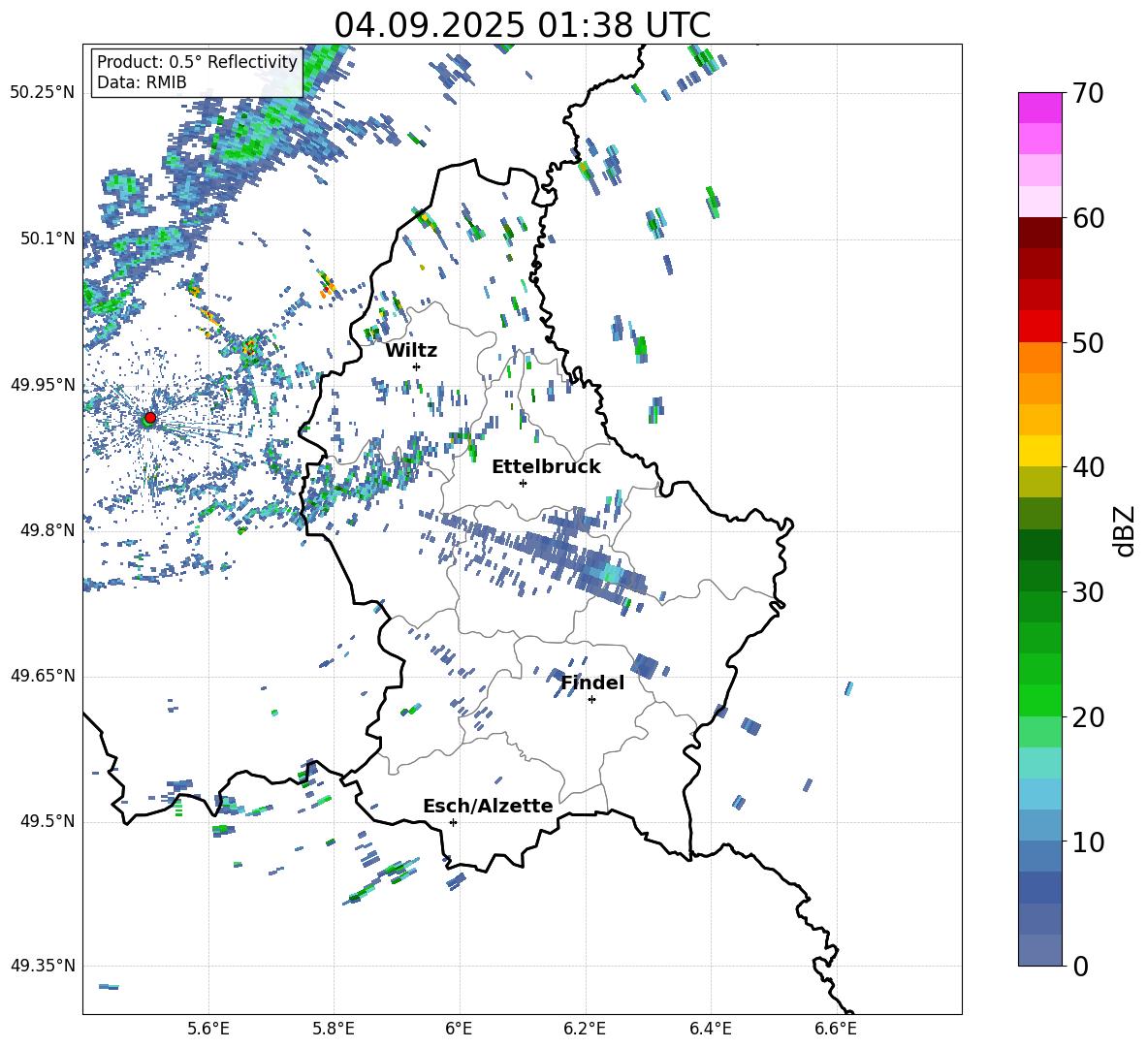Image resolution: width=1148 pixels, height=1048 pixels.
Task: Click the latitude label 50.25°N
Action: pos(43,93)
